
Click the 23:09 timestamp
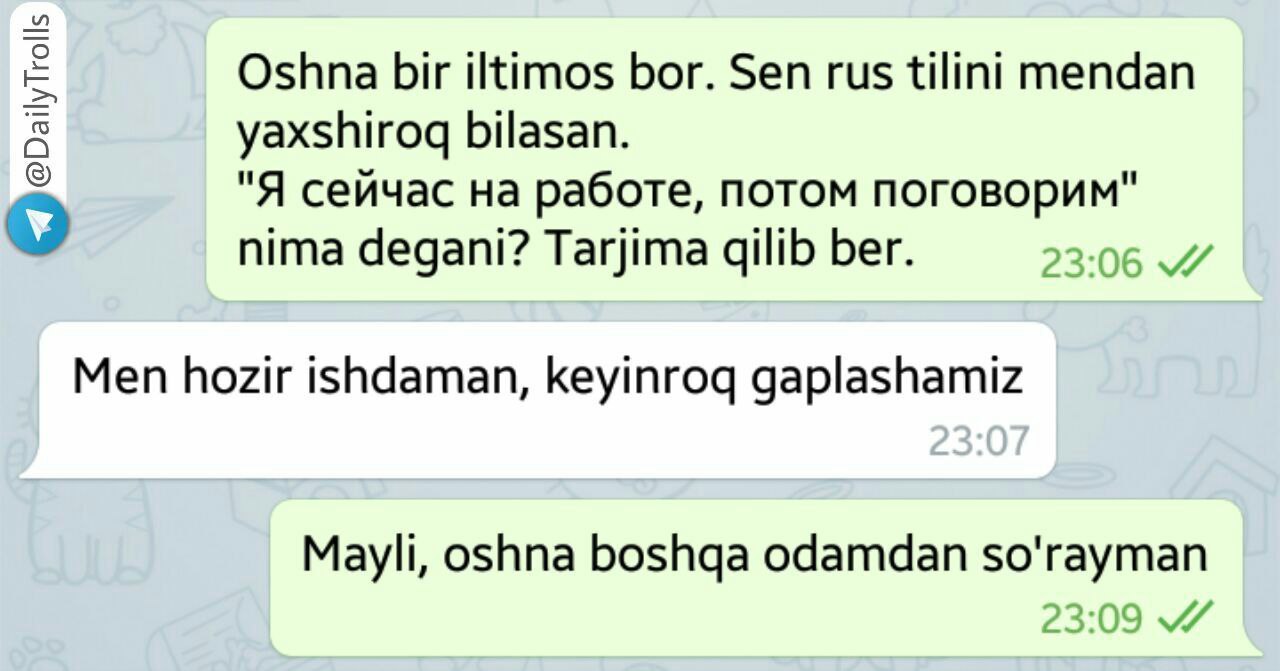(x=1091, y=617)
